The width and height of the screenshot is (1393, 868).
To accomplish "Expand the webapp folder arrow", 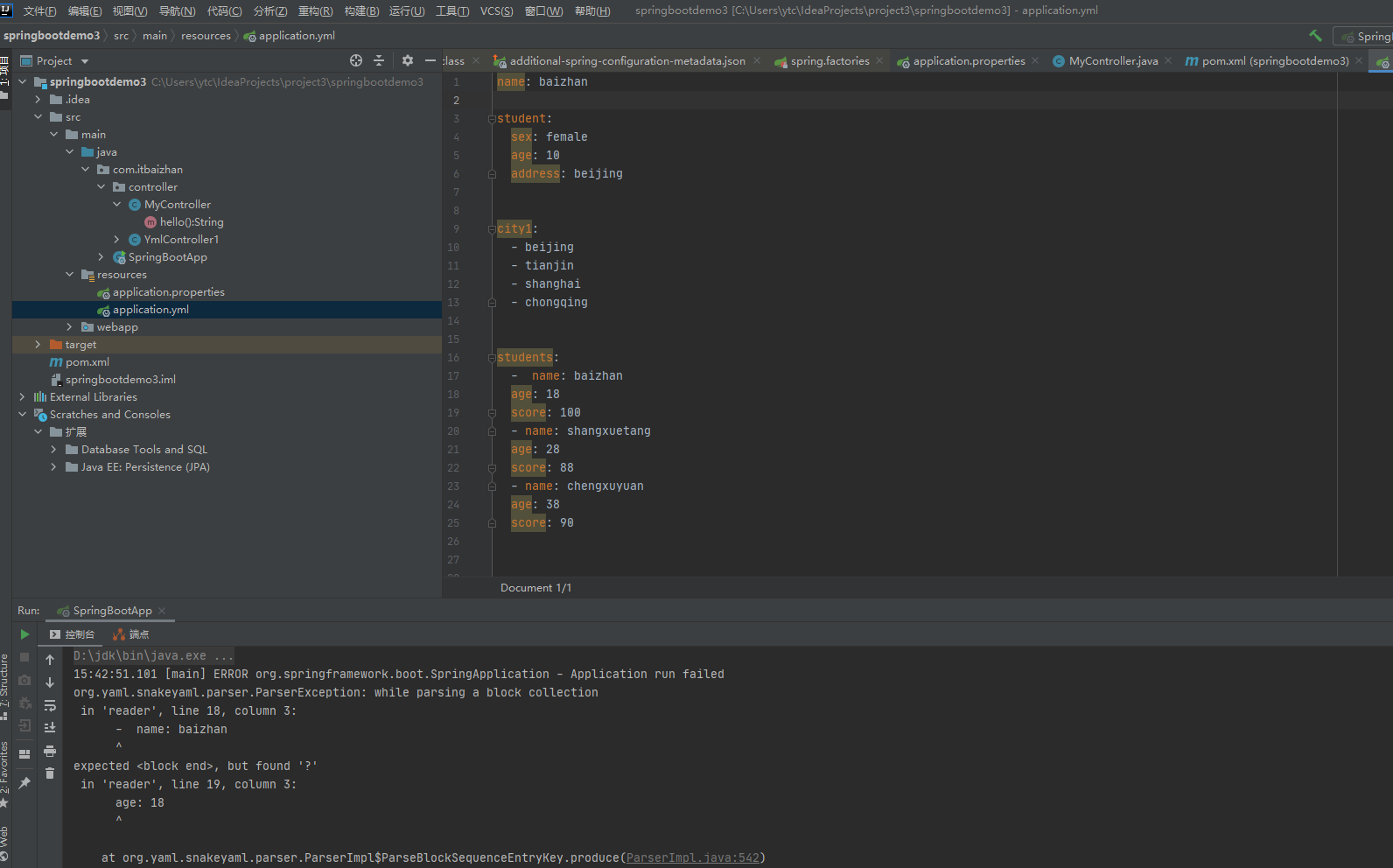I will pos(69,327).
